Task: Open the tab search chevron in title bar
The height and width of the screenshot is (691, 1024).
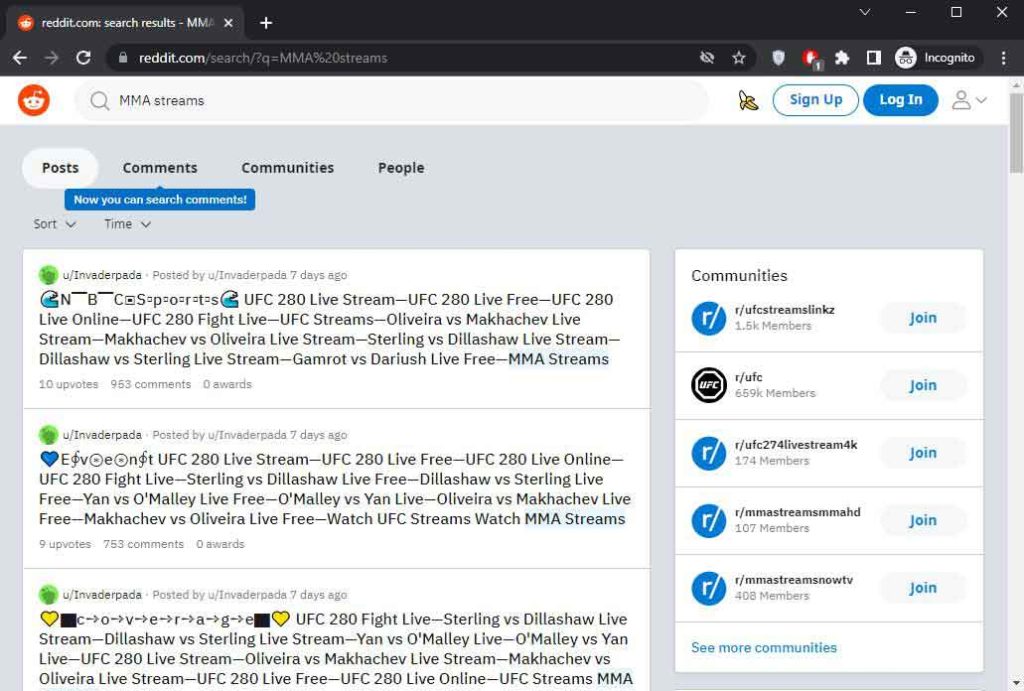Action: pos(865,12)
